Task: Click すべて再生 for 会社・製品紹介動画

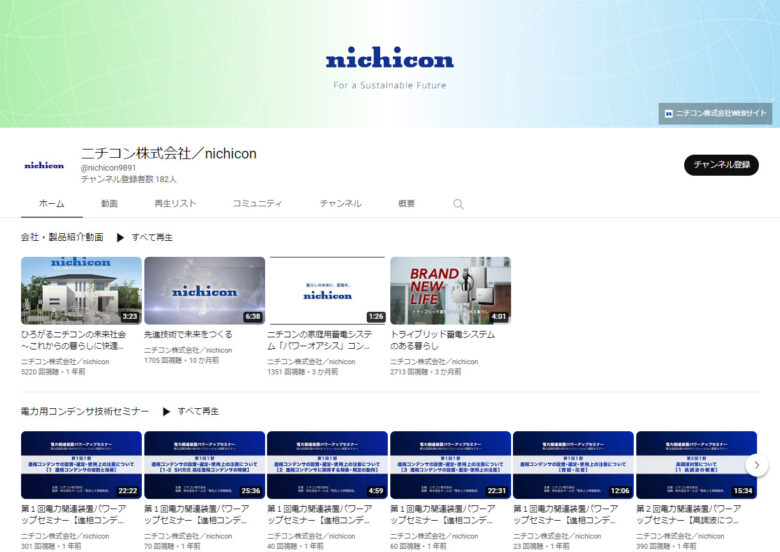Action: (152, 238)
